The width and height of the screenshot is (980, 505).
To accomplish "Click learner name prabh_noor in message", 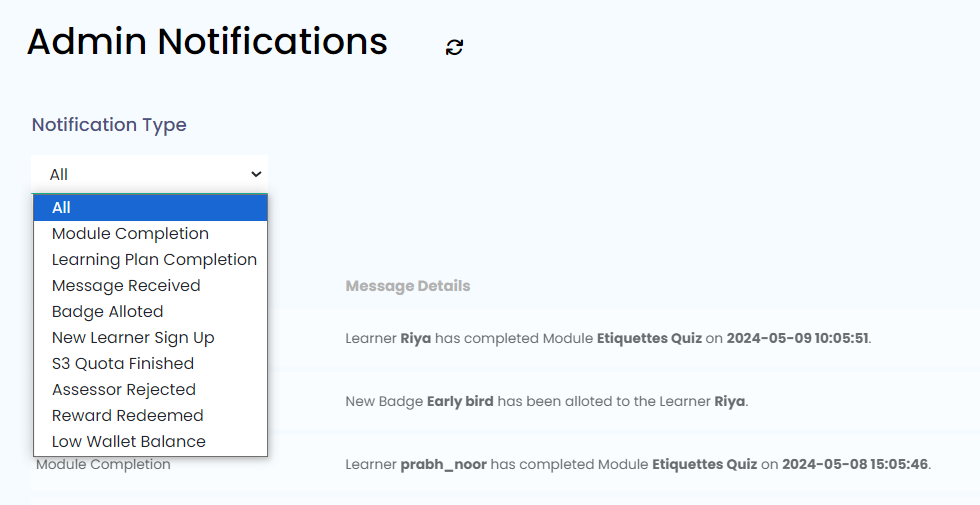I will pyautogui.click(x=443, y=465).
